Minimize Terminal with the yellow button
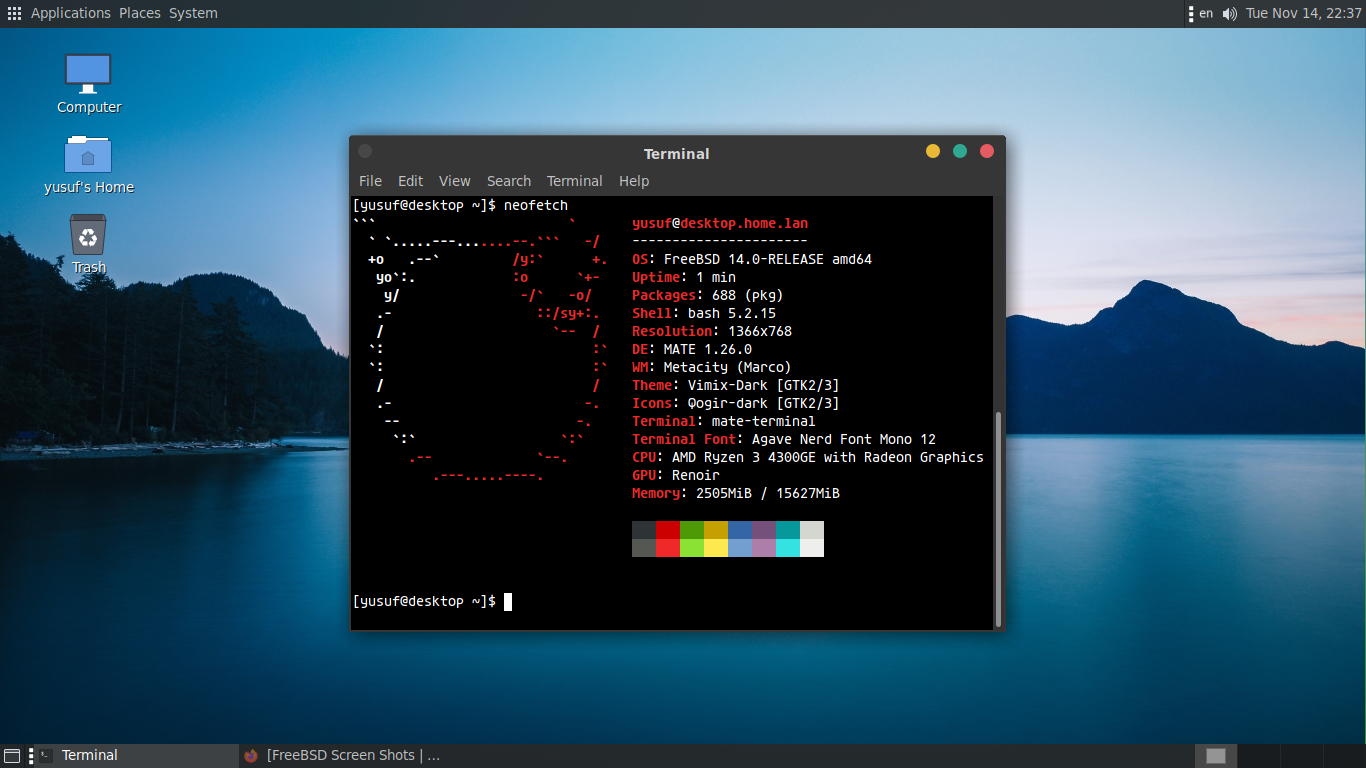Viewport: 1366px width, 768px height. click(933, 151)
